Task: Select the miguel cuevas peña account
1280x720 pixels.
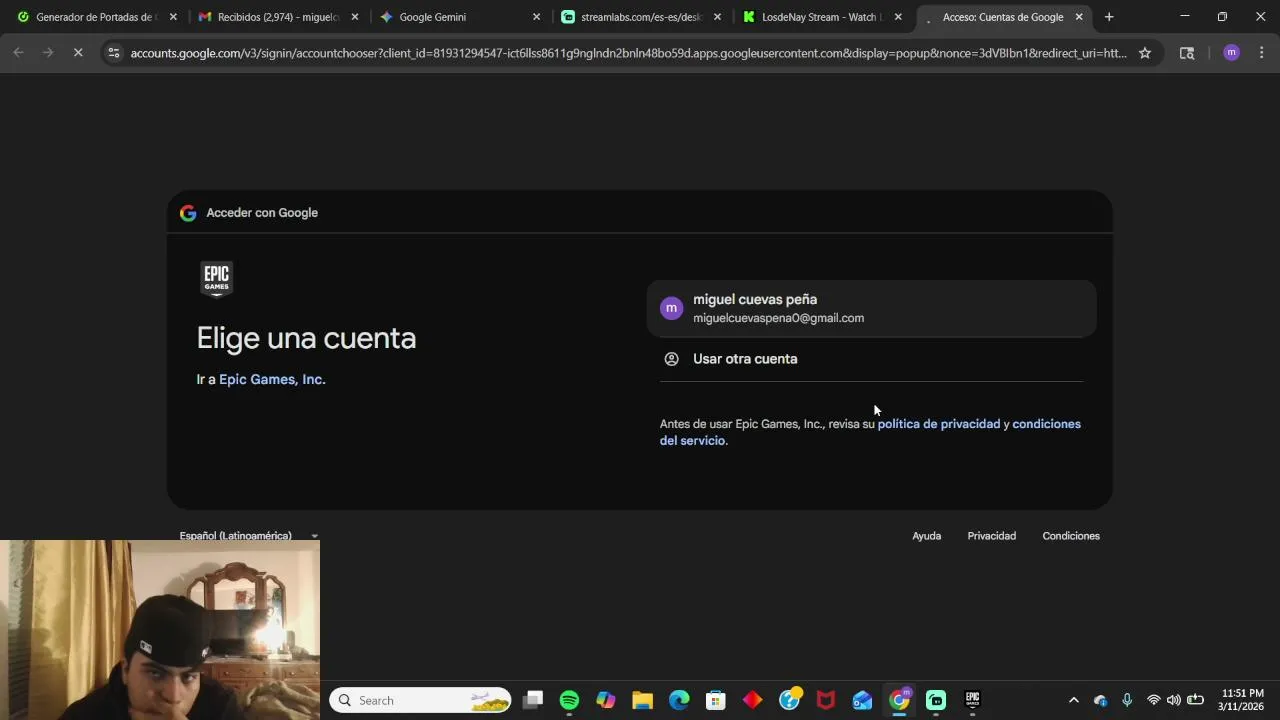Action: coord(871,308)
